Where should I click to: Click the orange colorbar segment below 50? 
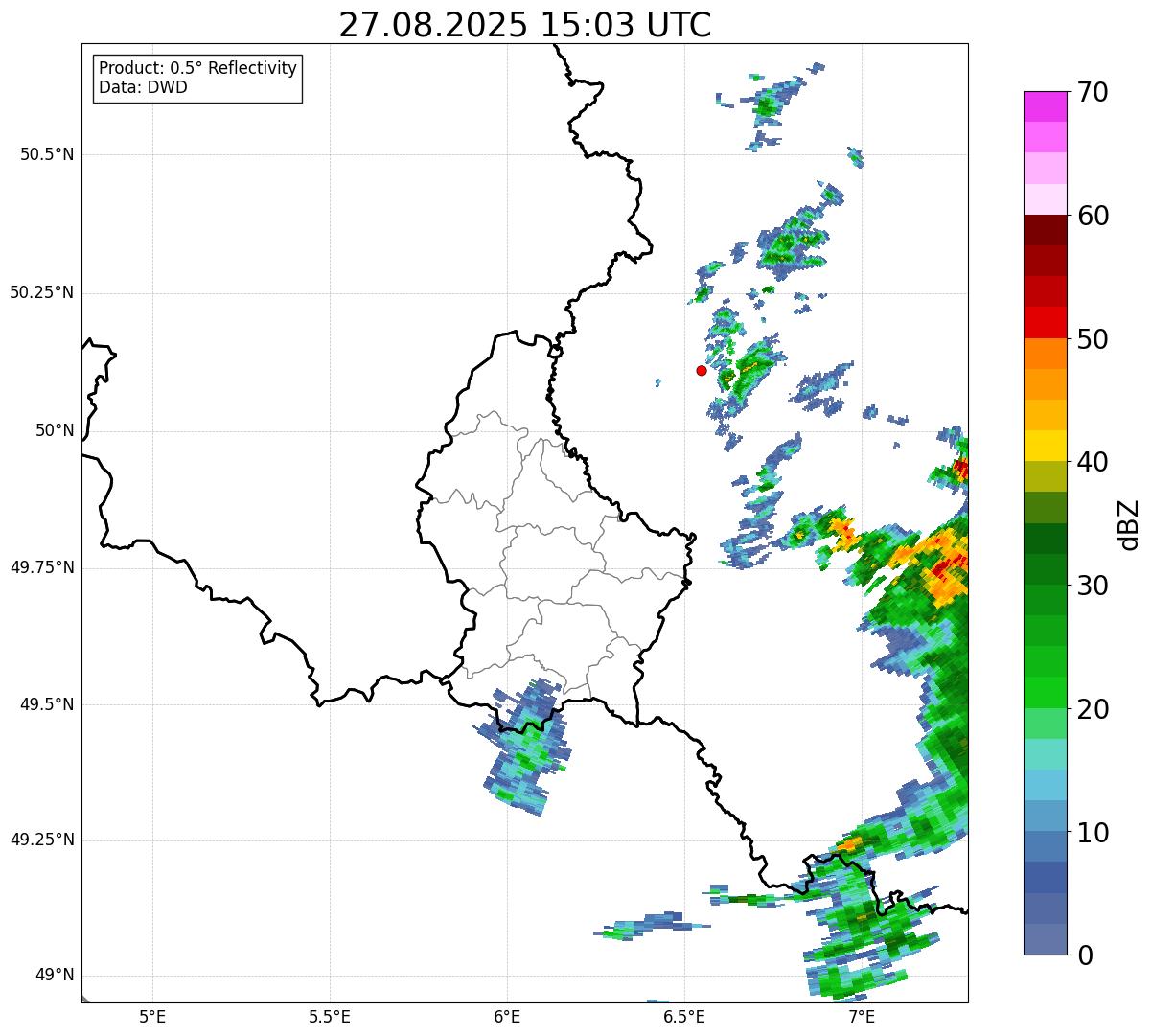click(x=1045, y=354)
